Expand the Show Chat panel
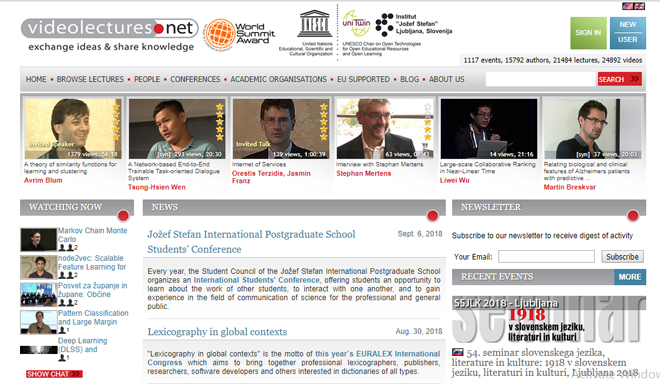 pyautogui.click(x=54, y=374)
